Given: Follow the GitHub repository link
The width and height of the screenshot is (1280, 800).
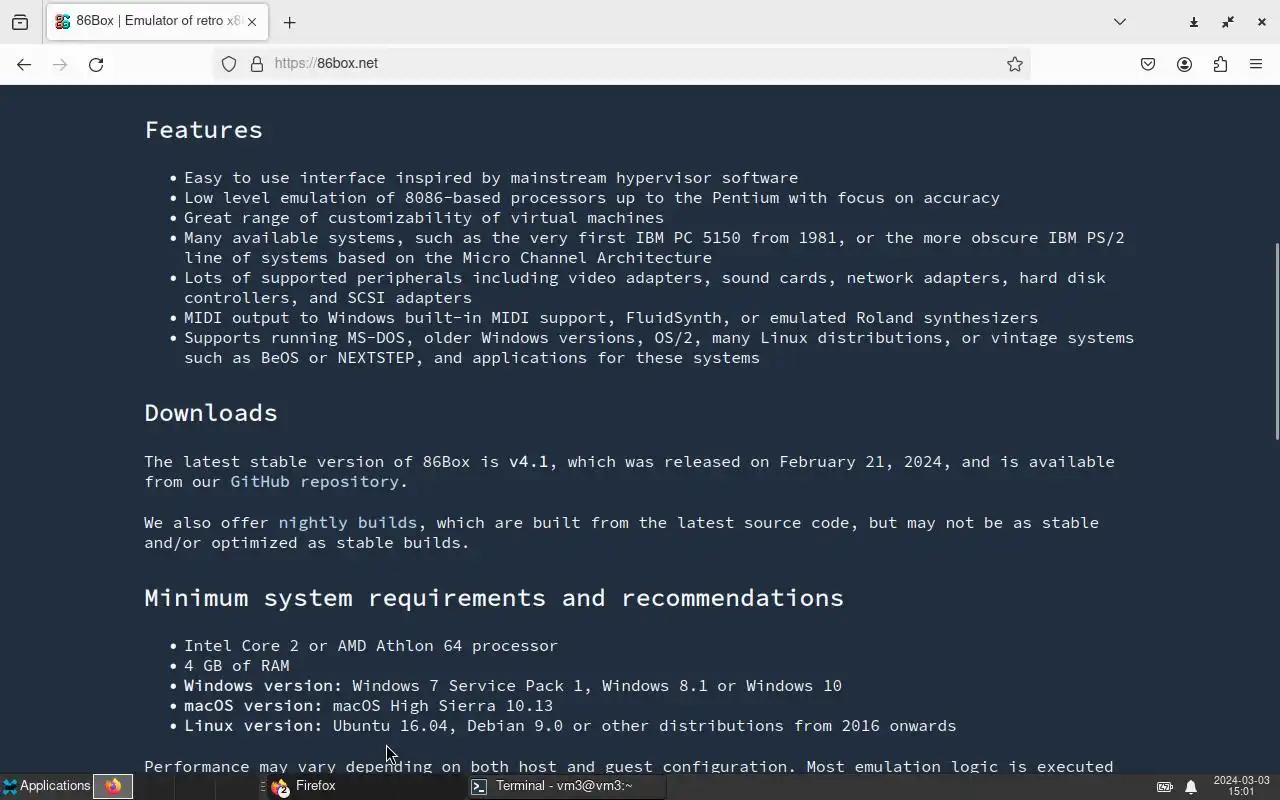Looking at the screenshot, I should pyautogui.click(x=314, y=482).
